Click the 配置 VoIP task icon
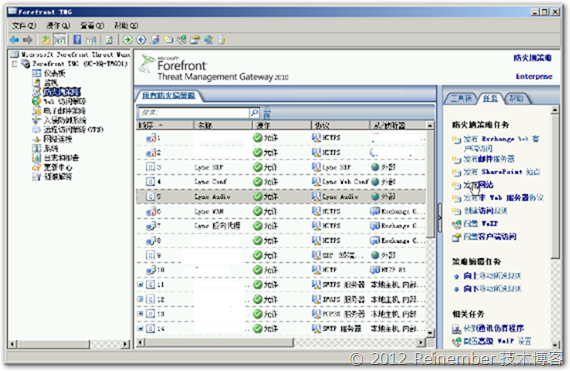Image resolution: width=570 pixels, height=371 pixels. point(456,224)
